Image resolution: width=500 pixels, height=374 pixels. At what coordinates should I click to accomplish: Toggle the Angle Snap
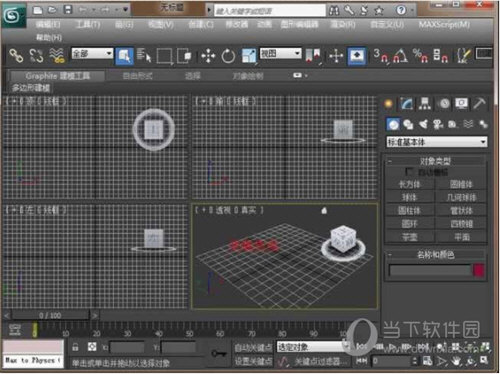pos(400,56)
